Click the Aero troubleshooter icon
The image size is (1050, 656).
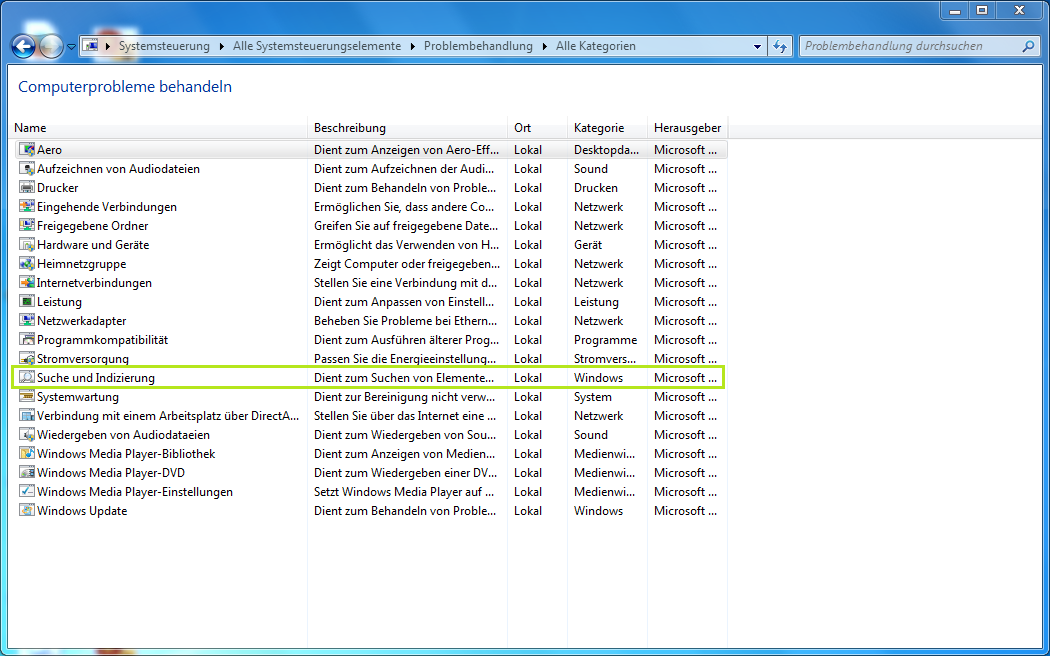(27, 150)
